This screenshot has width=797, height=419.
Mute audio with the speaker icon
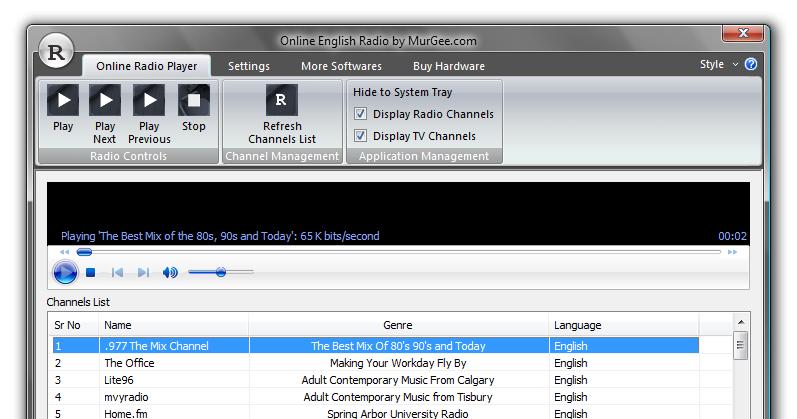pos(170,272)
